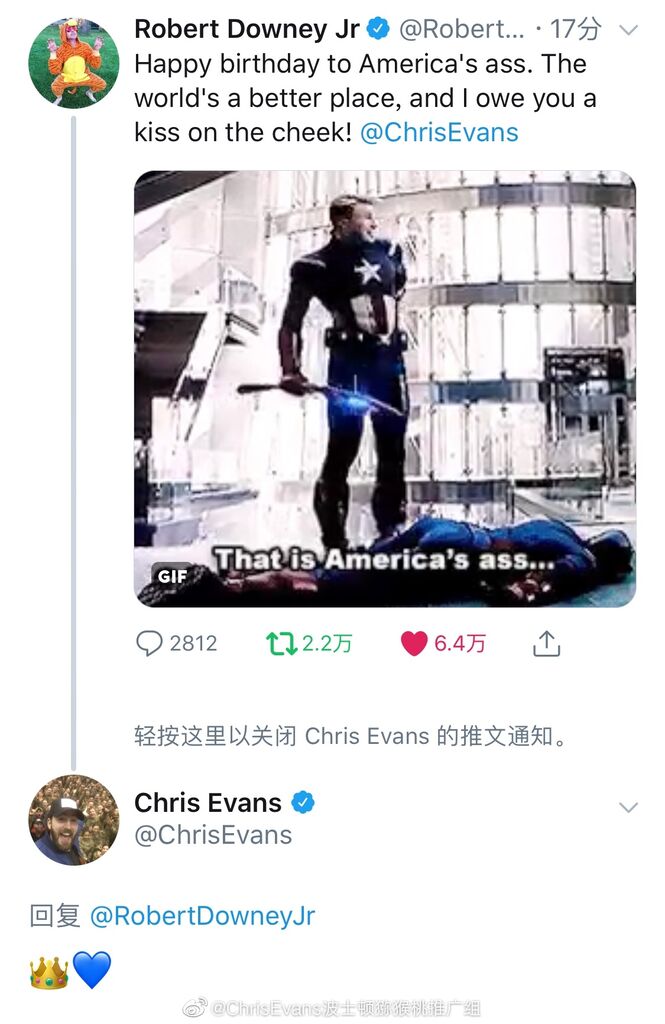Click the 2812 replies count
This screenshot has width=665, height=1024.
[193, 643]
